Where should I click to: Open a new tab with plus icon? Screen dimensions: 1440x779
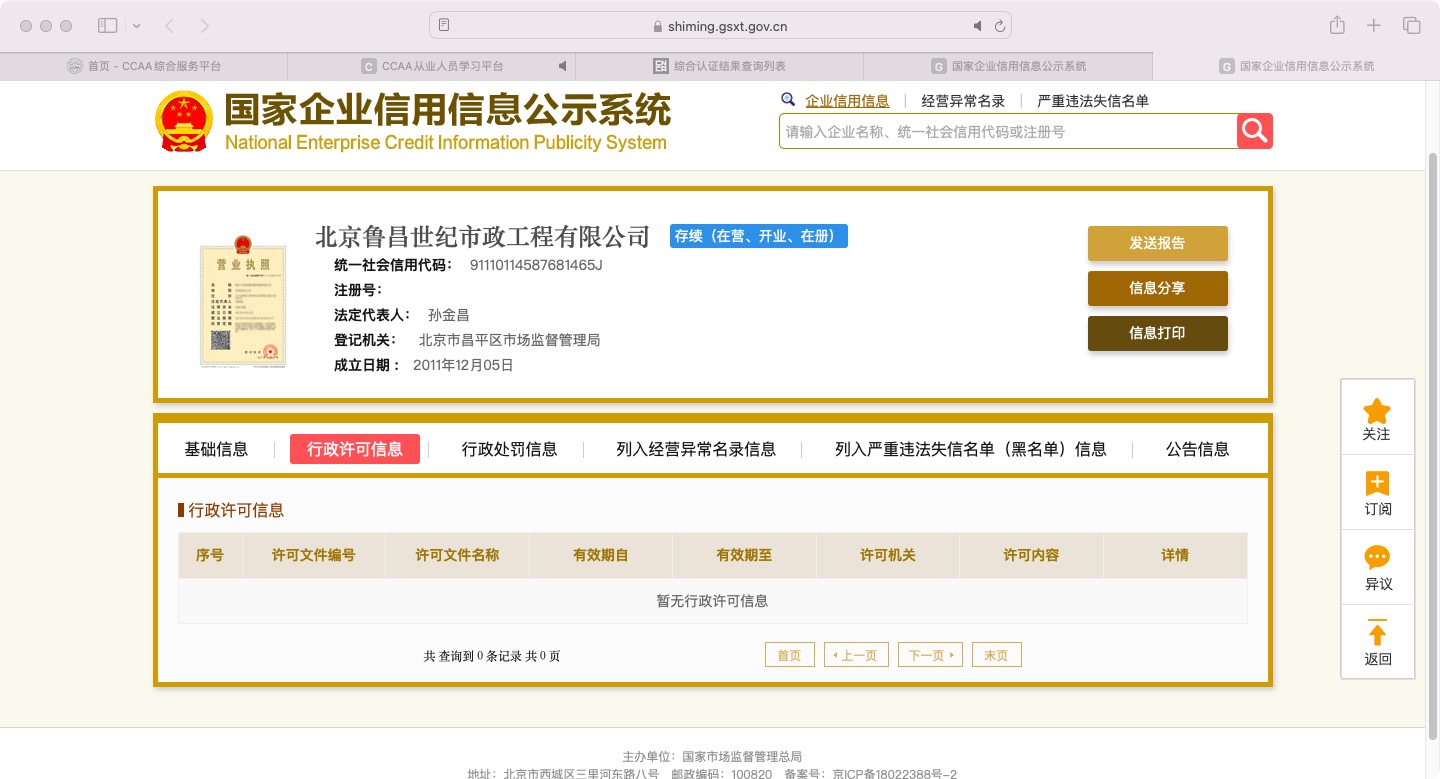1374,25
